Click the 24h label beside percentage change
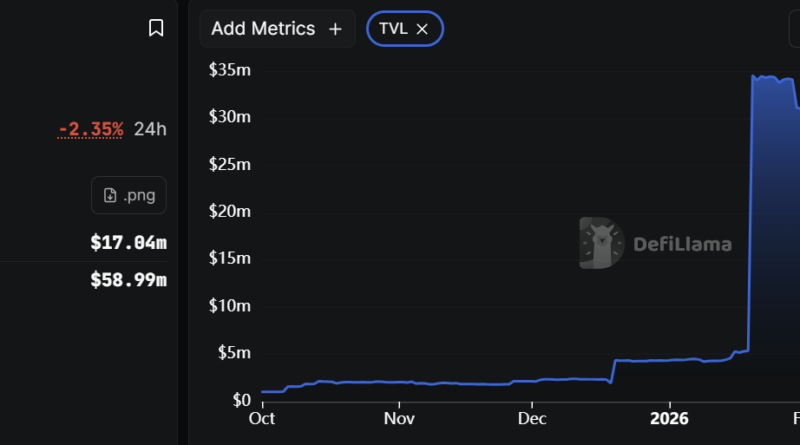This screenshot has height=445, width=800. point(150,129)
